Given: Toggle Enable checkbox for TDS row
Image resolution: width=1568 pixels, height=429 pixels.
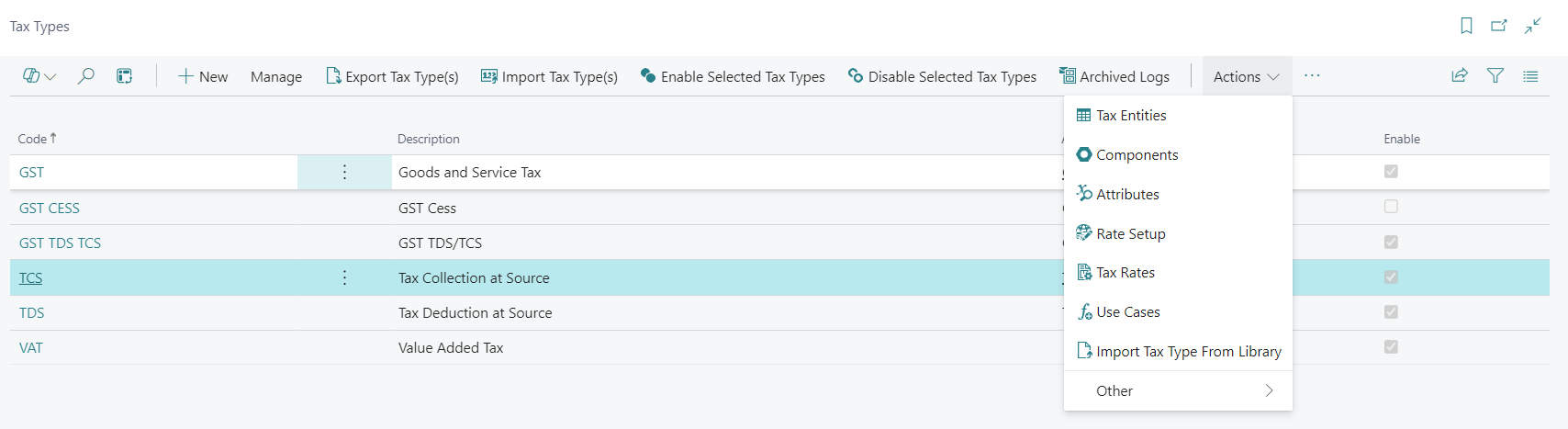Looking at the screenshot, I should (1391, 312).
